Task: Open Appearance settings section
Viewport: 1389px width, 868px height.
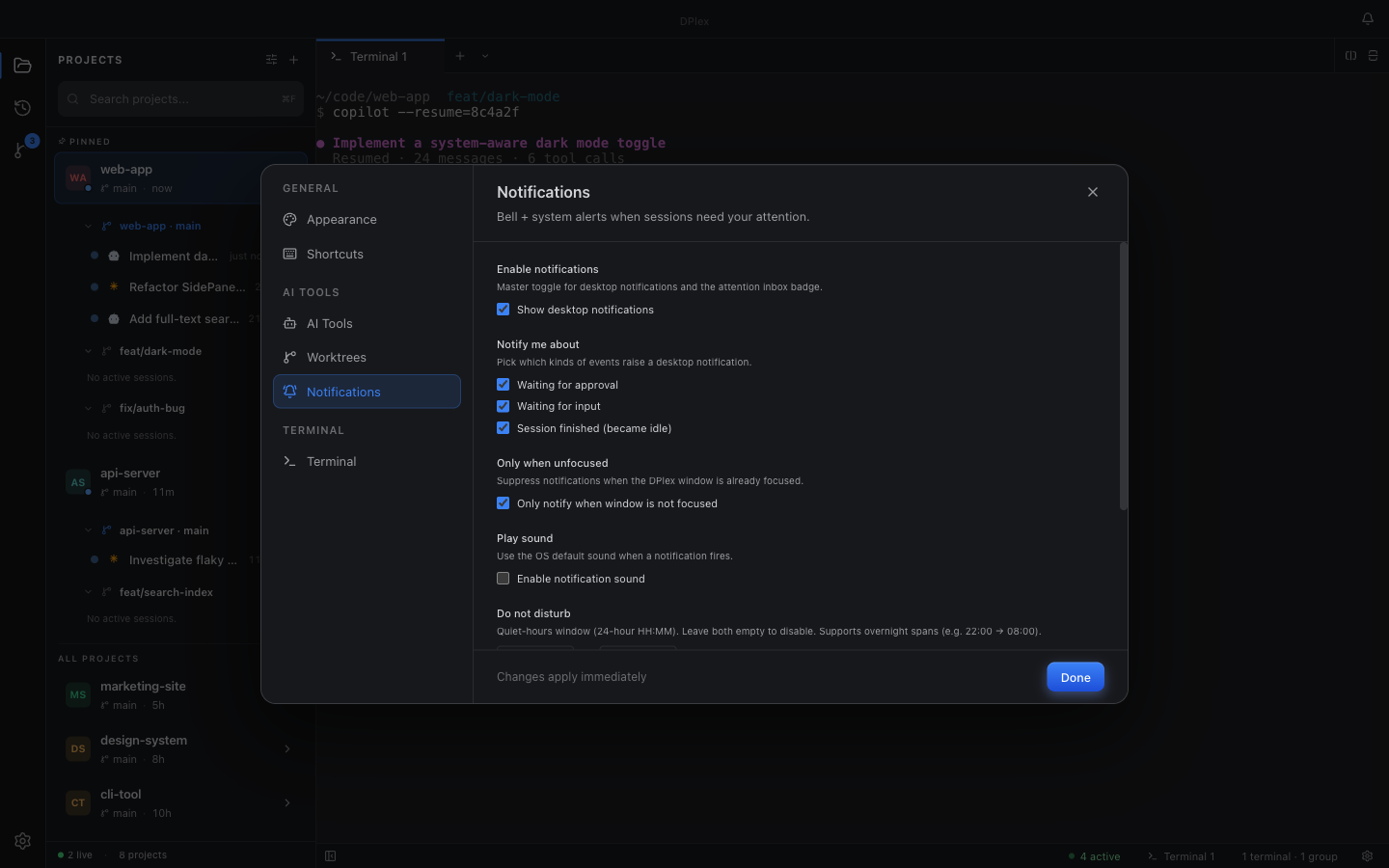Action: 367,220
